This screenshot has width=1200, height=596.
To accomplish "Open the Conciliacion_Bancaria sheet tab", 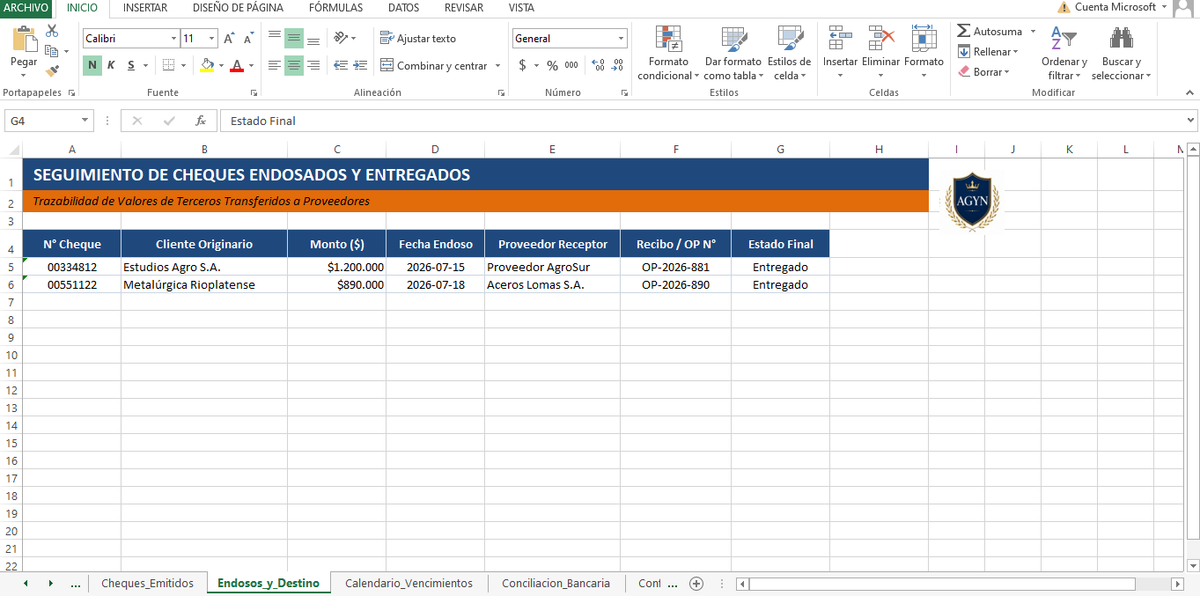I will [x=556, y=583].
